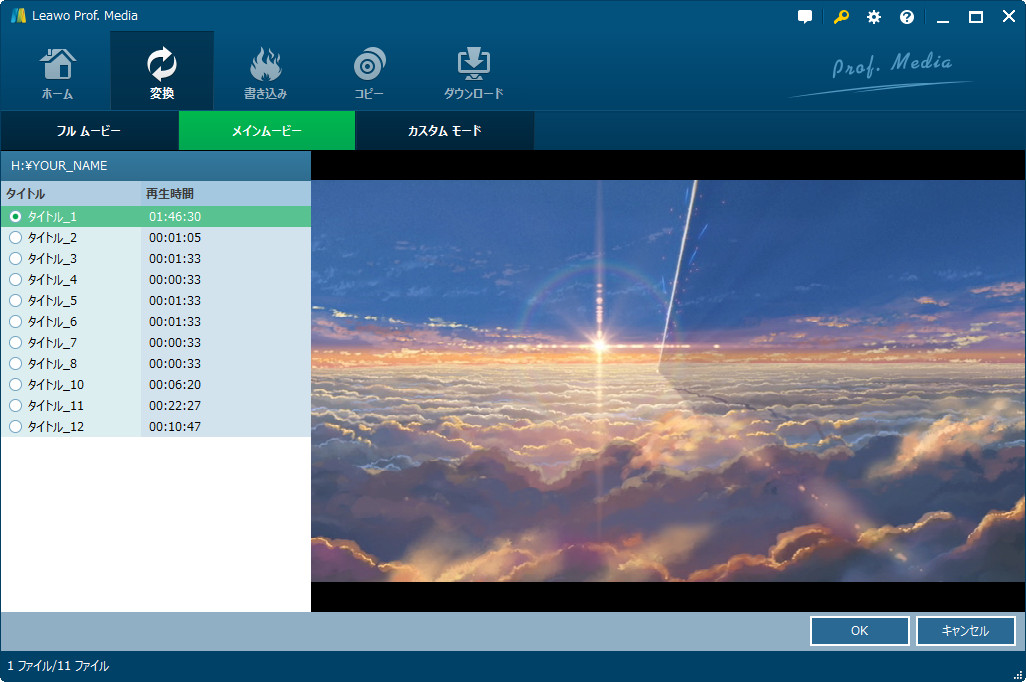Select the タイトル_2 radio button
The width and height of the screenshot is (1026, 682).
coord(15,238)
